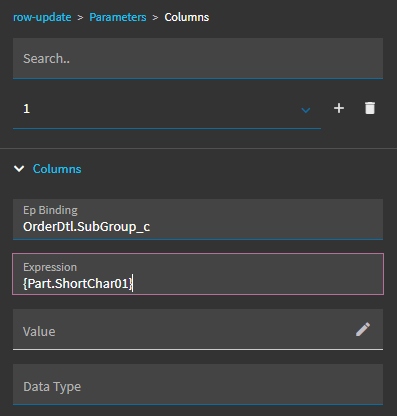Select the empty Value field

tap(198, 329)
